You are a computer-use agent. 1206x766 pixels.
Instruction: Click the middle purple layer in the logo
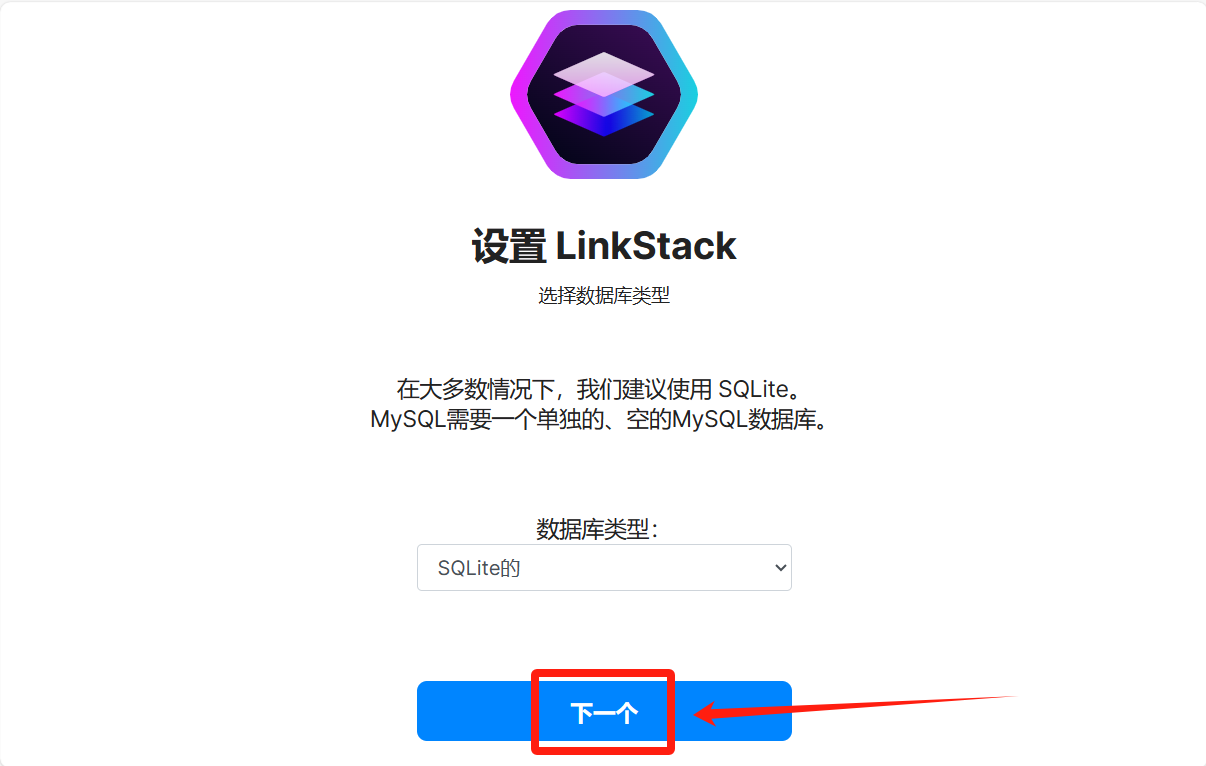604,96
